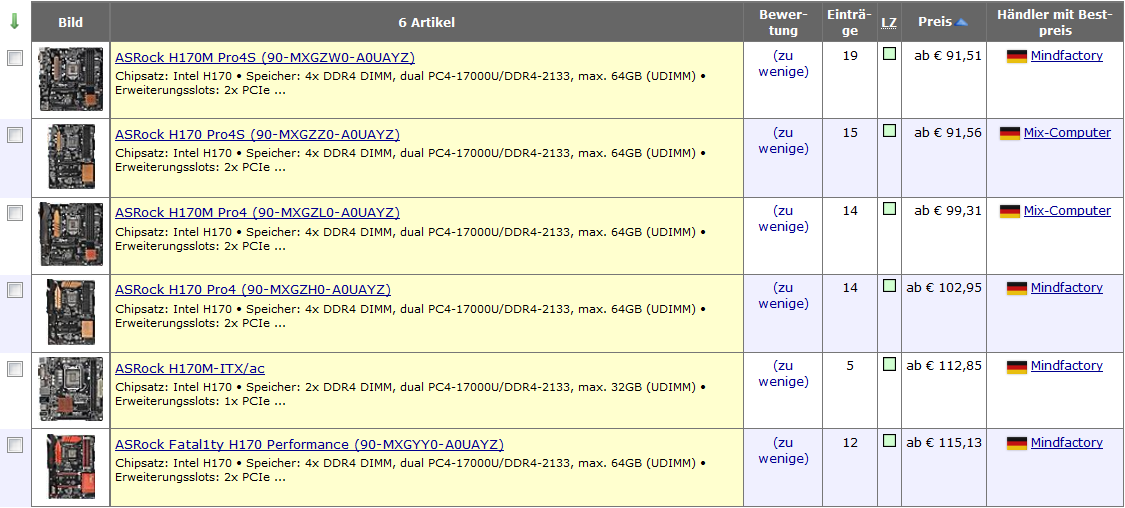Click the Bild column header

(70, 22)
